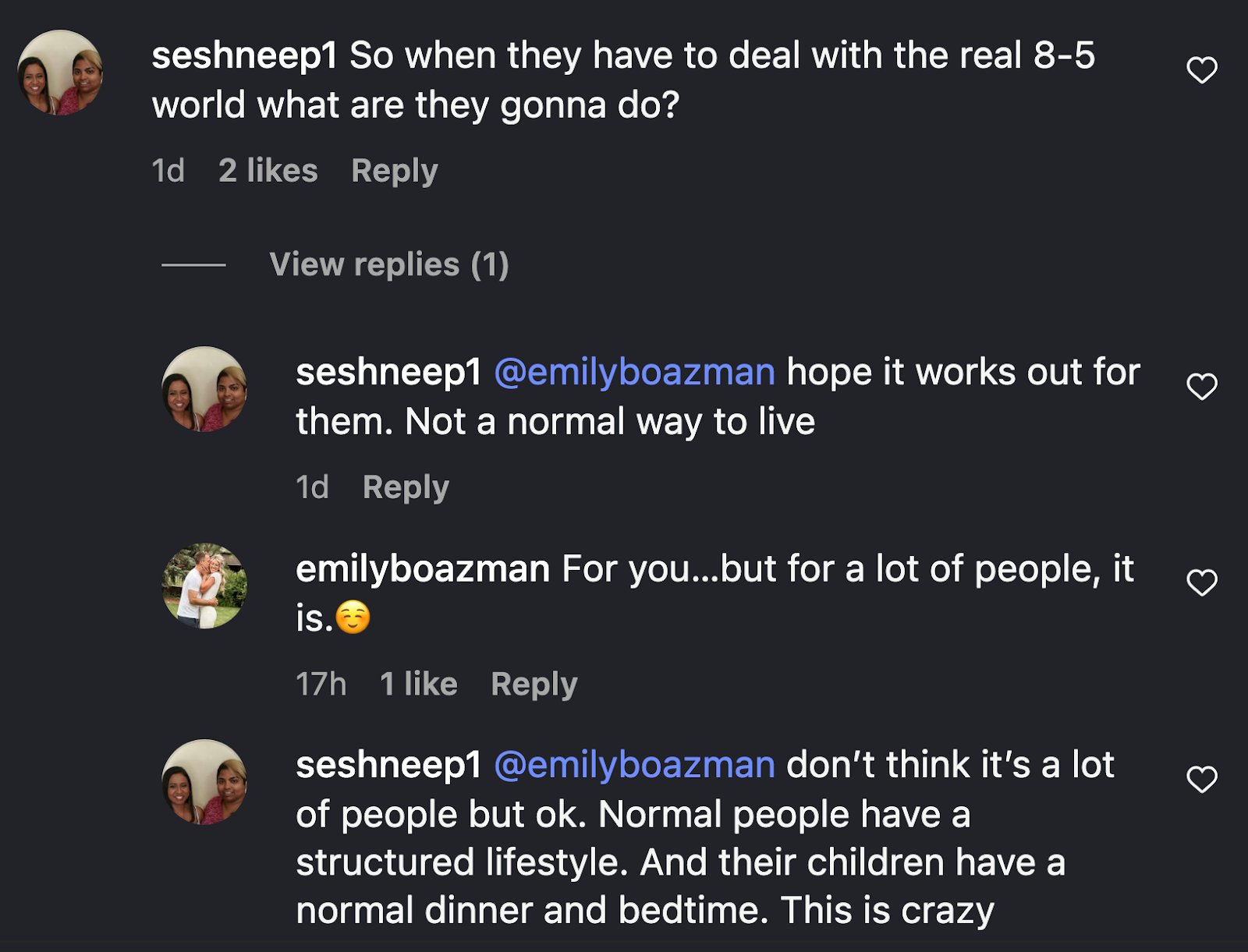Reply to emilyboazman's comment

pyautogui.click(x=534, y=684)
